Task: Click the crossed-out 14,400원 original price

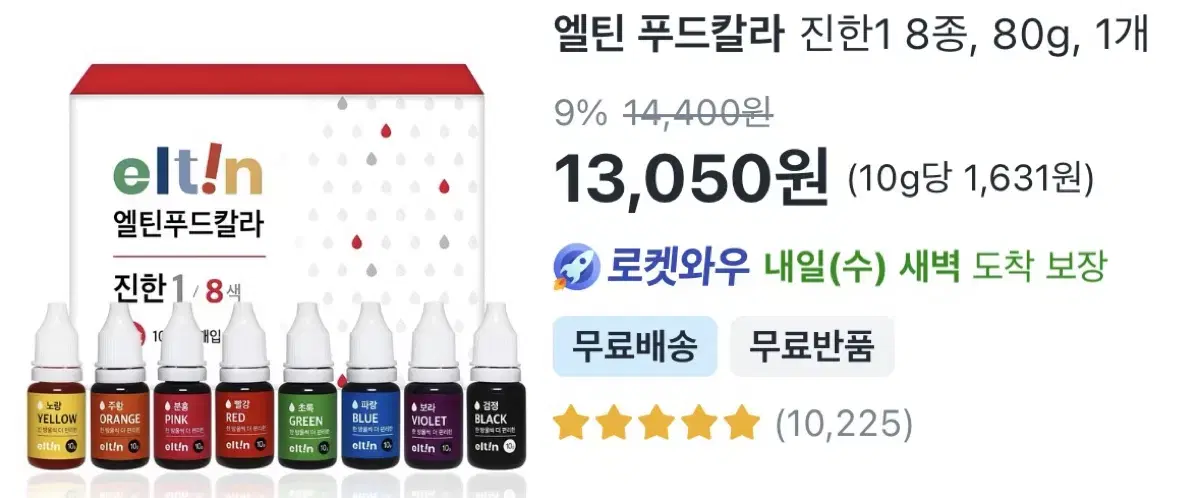Action: (696, 115)
